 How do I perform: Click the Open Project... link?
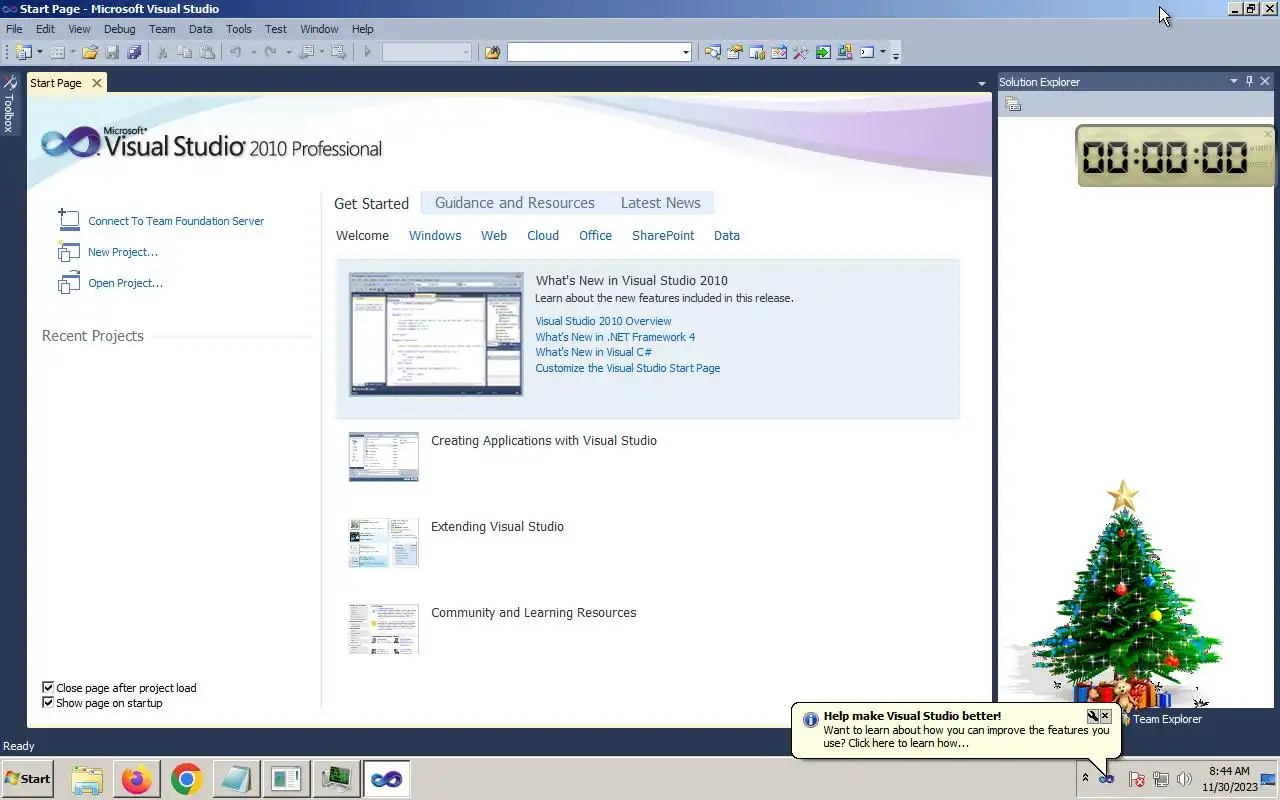(x=125, y=283)
